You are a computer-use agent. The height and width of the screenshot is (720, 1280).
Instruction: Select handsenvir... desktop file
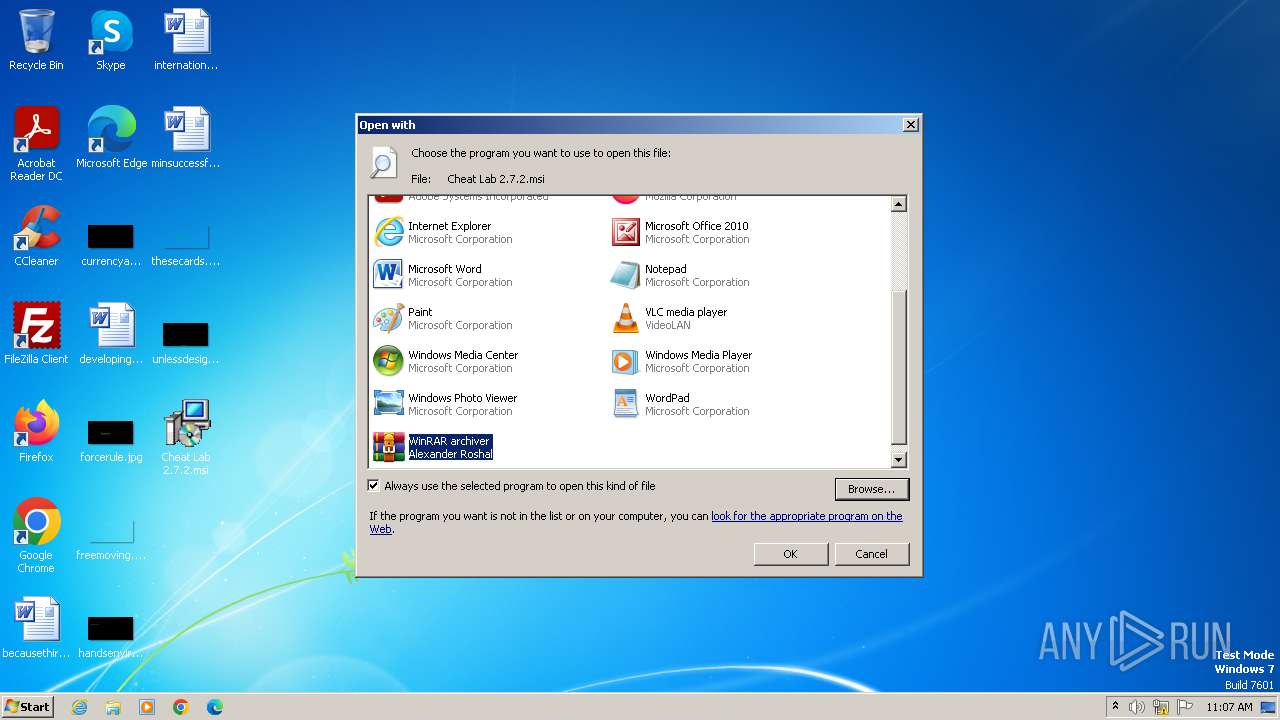point(111,636)
